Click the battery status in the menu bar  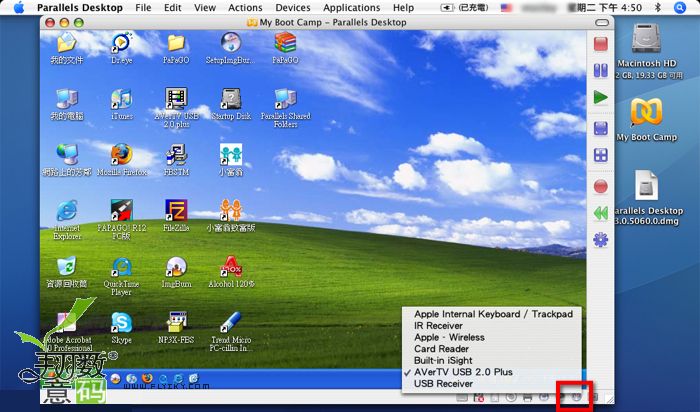coord(464,8)
